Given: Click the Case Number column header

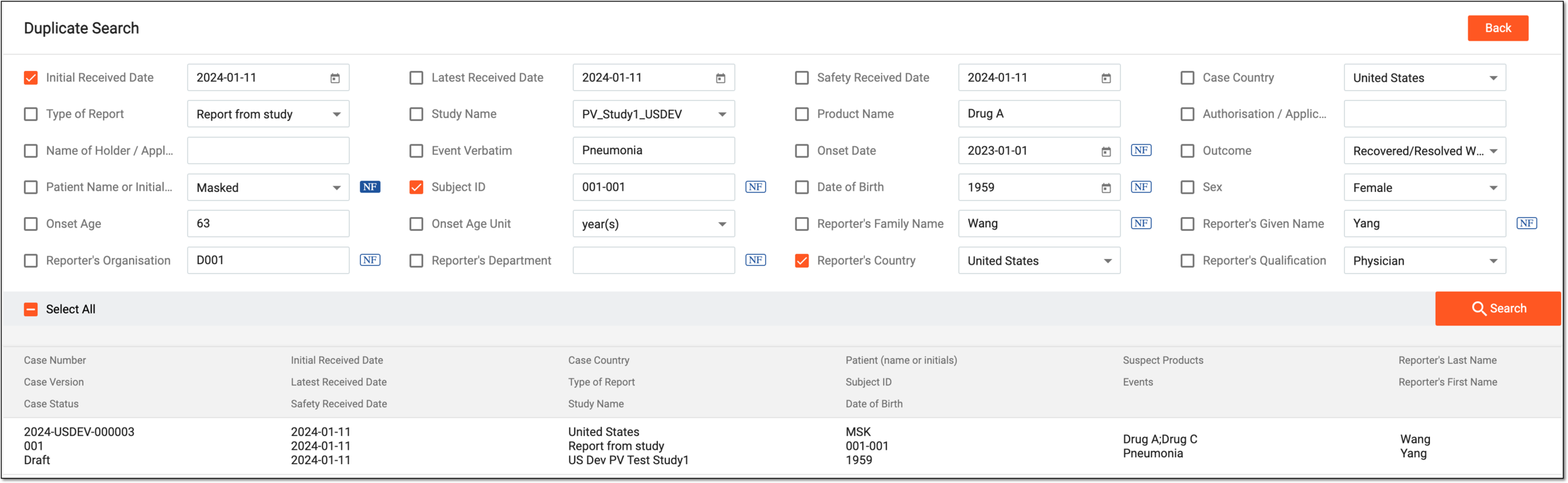Looking at the screenshot, I should point(55,361).
